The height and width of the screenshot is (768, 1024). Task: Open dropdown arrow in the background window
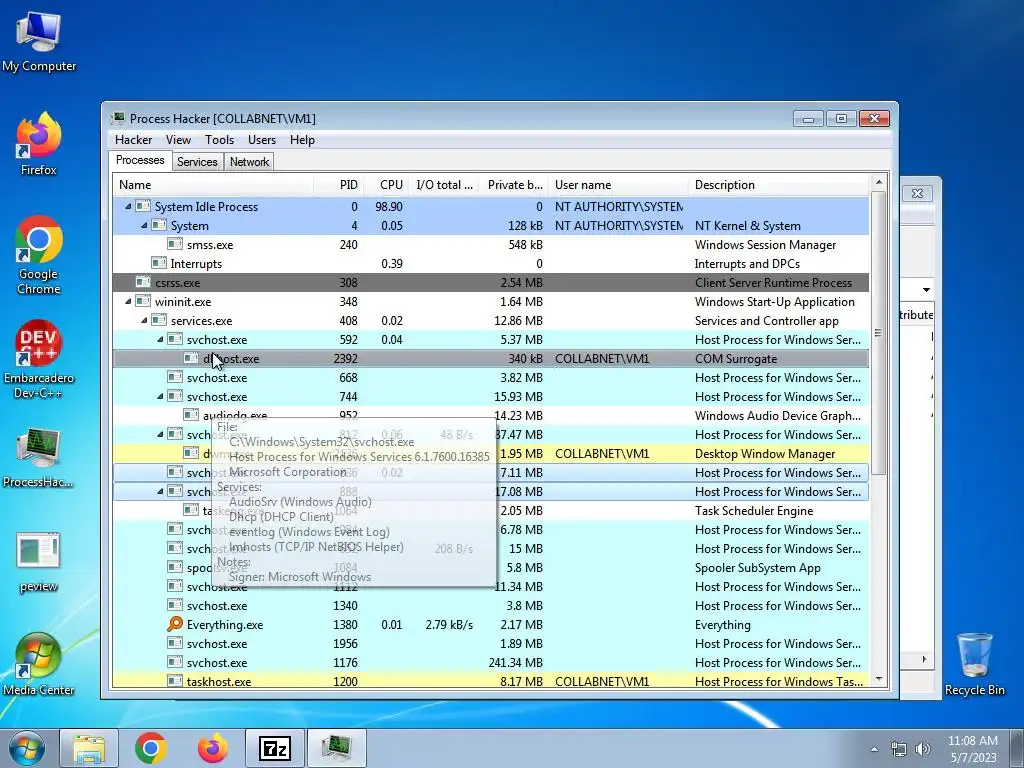point(926,289)
